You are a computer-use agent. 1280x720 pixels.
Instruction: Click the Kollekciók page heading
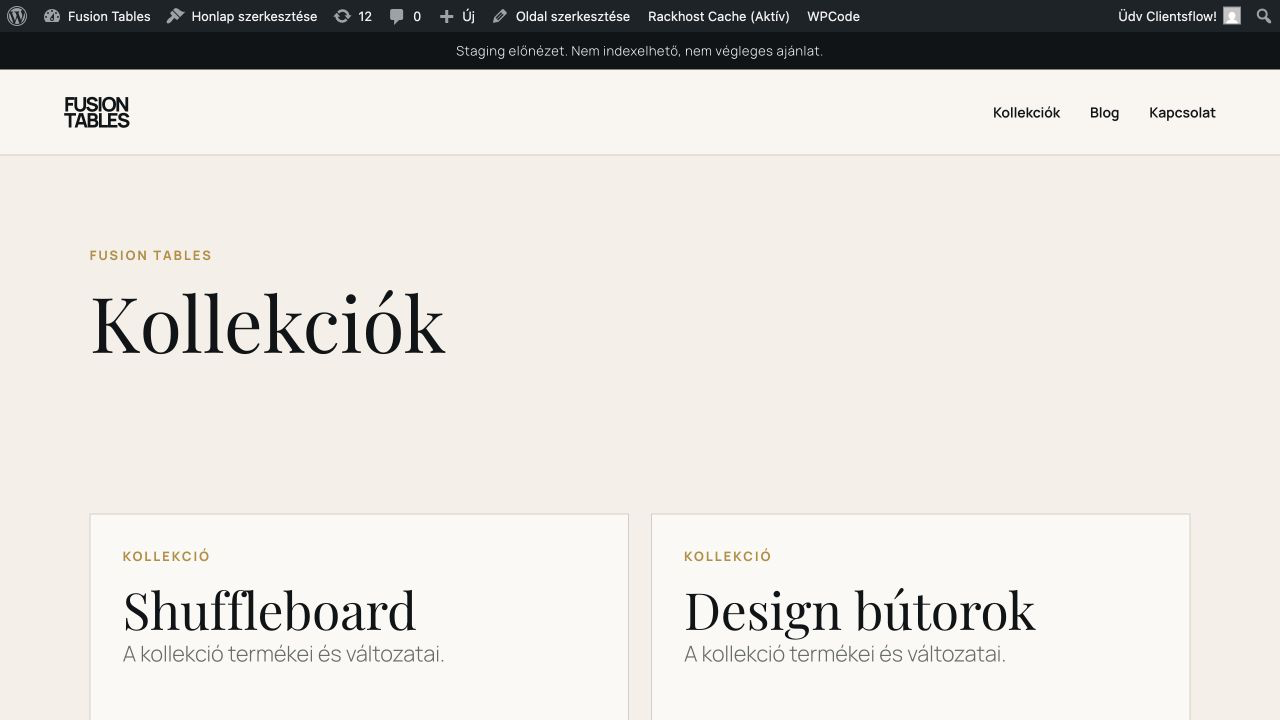coord(267,322)
